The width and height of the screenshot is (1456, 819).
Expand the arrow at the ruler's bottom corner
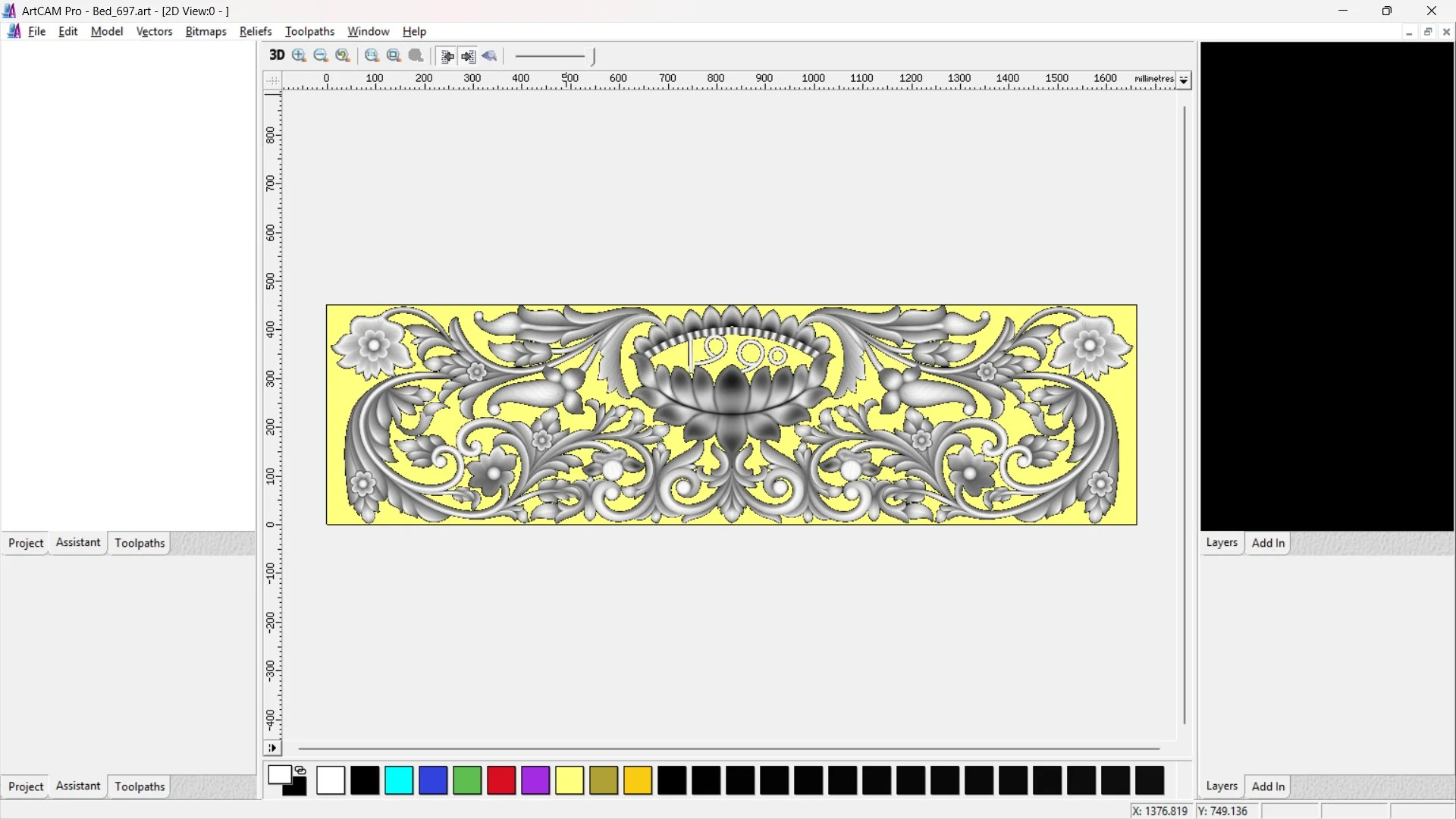click(272, 748)
